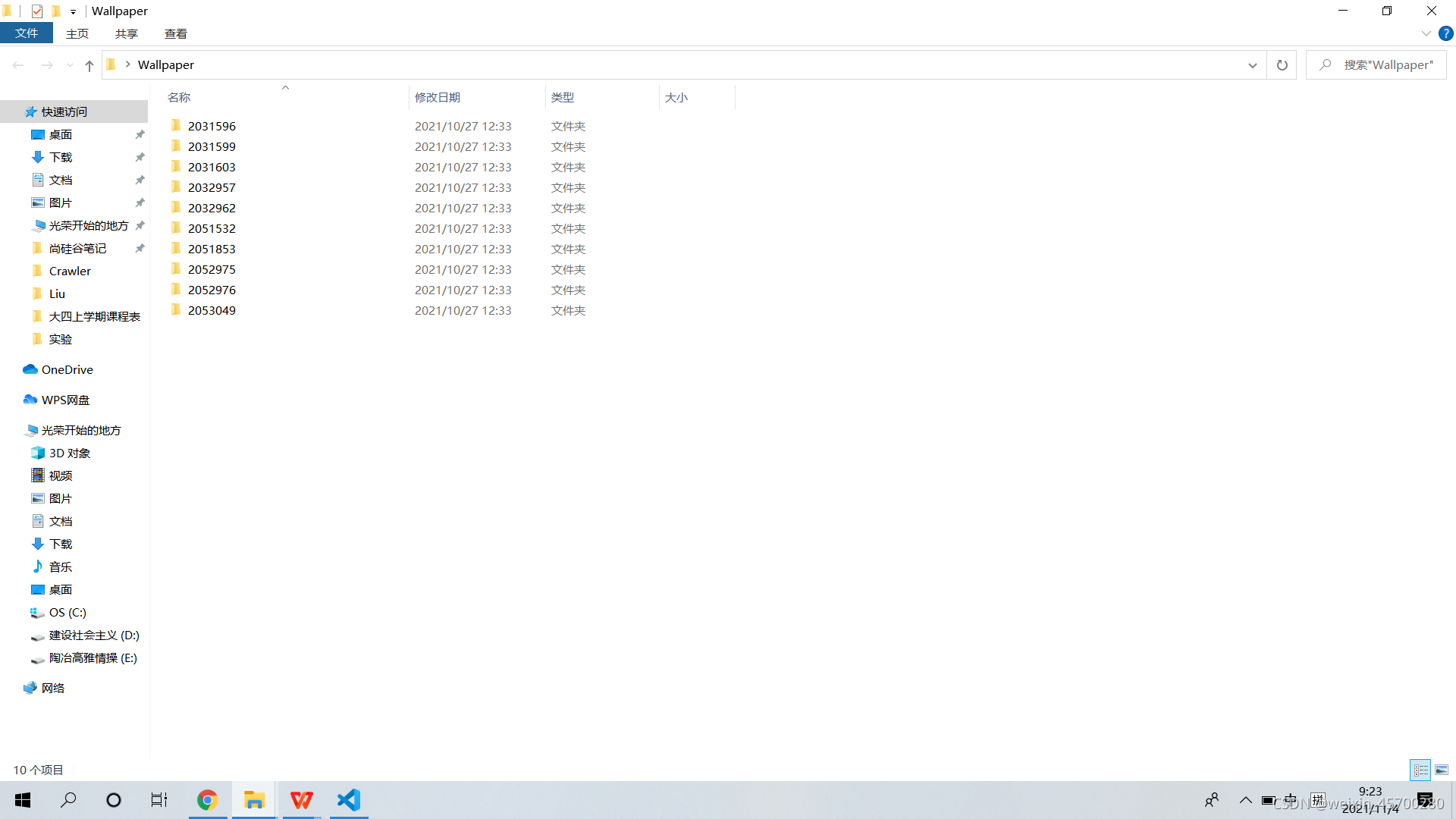Switch to the 主页 ribbon tab
This screenshot has width=1456, height=819.
coord(77,33)
